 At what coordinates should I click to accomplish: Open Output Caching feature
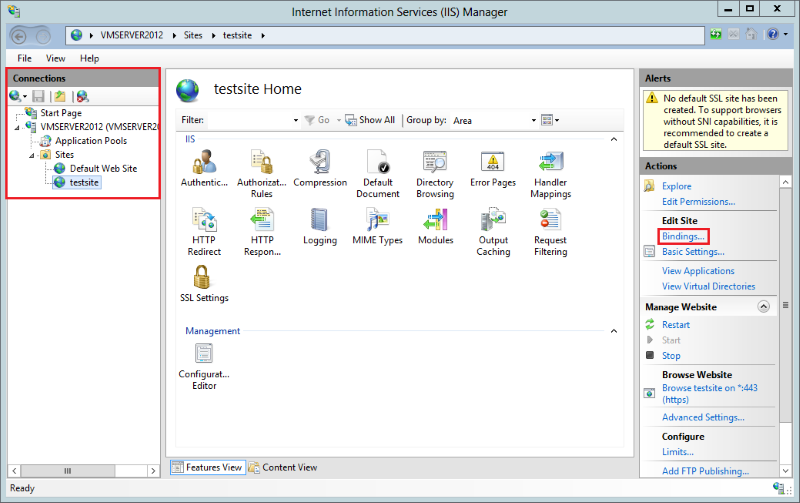(493, 231)
